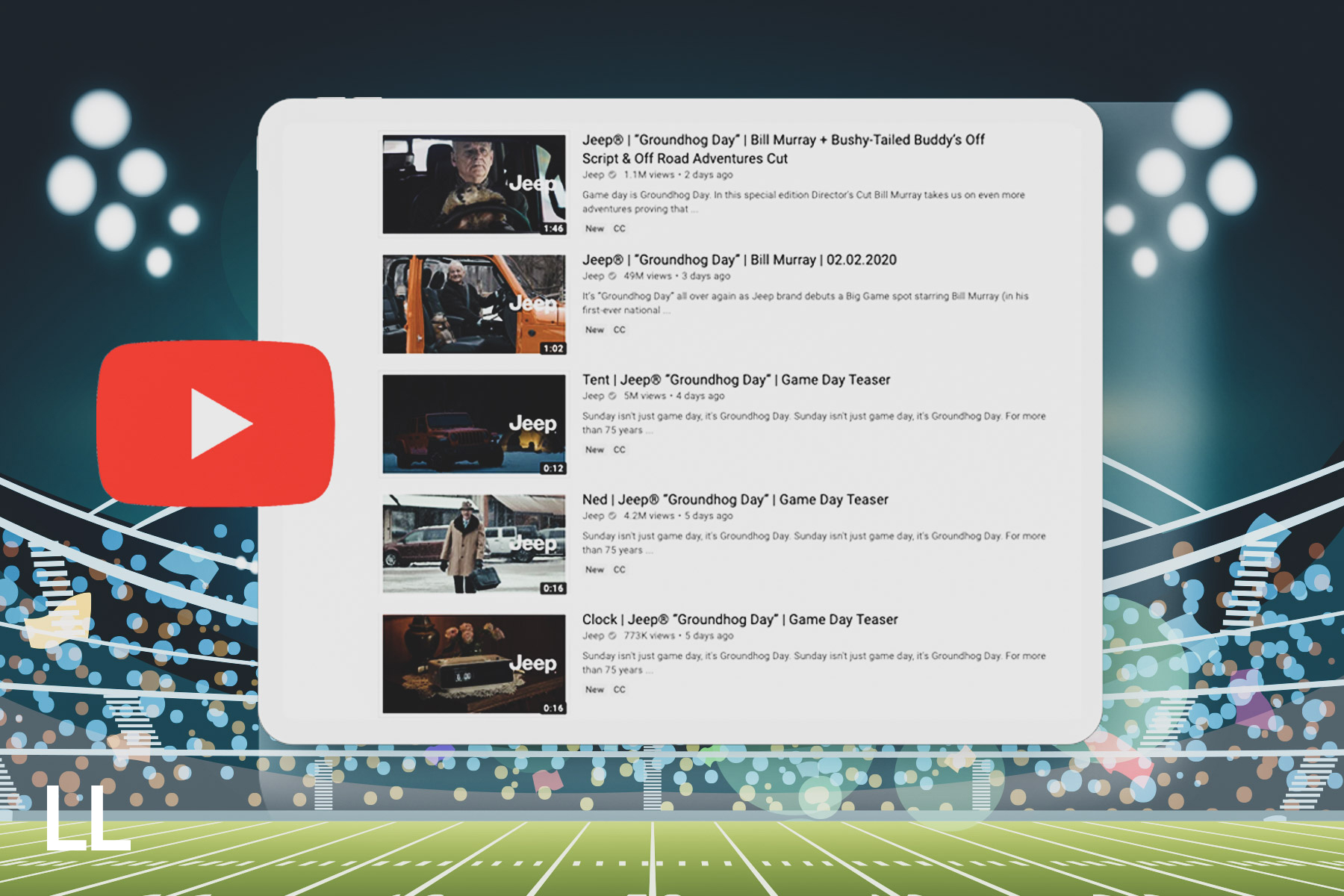1344x896 pixels.
Task: Open Jeep channel link under Tent teaser
Action: pos(594,396)
